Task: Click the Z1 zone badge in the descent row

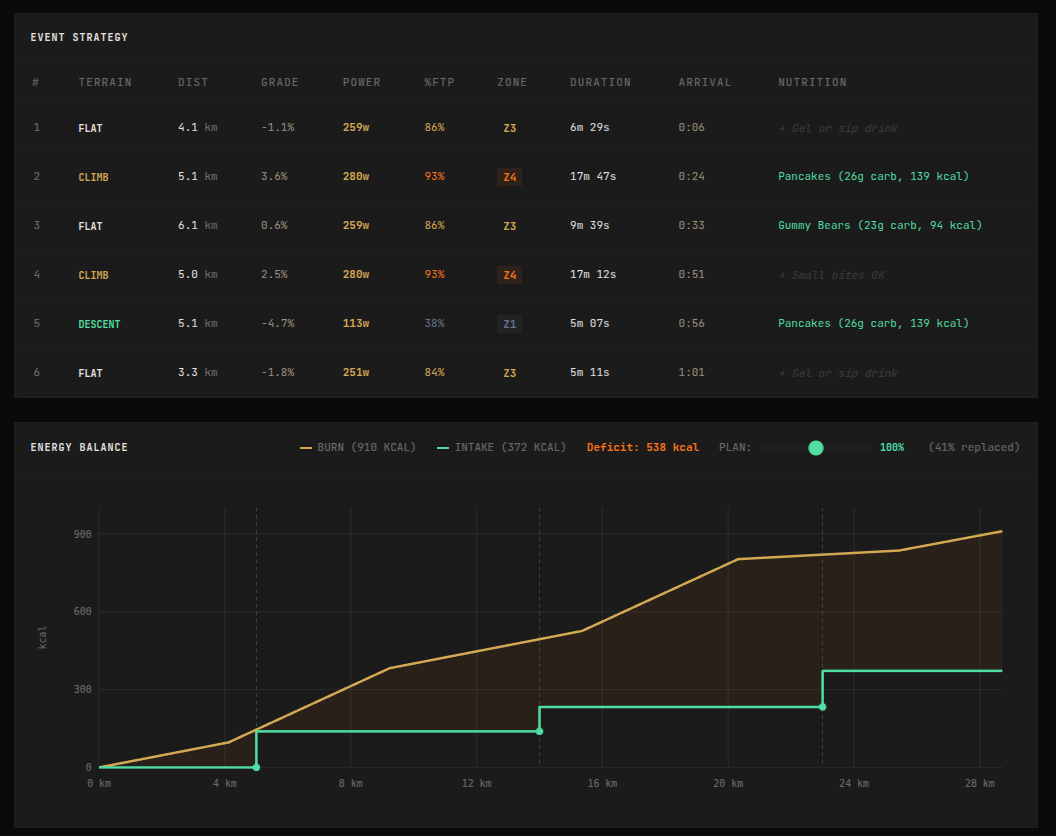Action: pos(509,324)
